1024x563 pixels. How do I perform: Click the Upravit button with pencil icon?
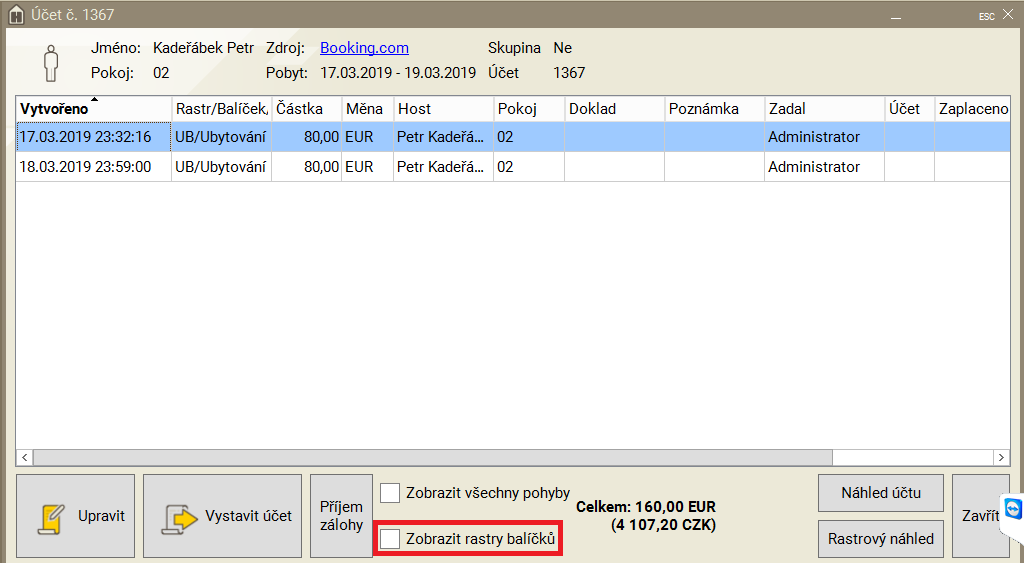(76, 516)
